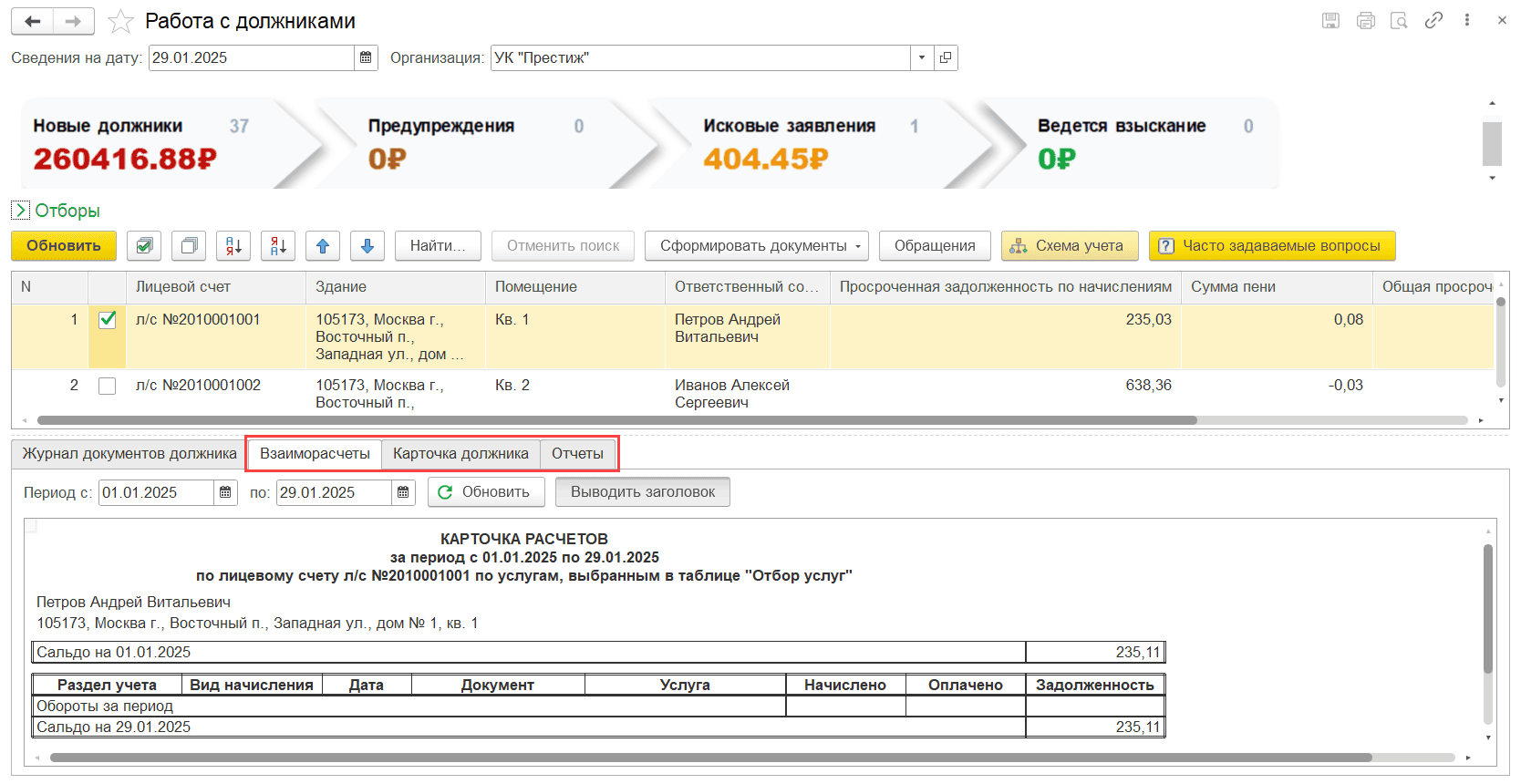Uncheck the row for л/с №2010001001

[108, 320]
